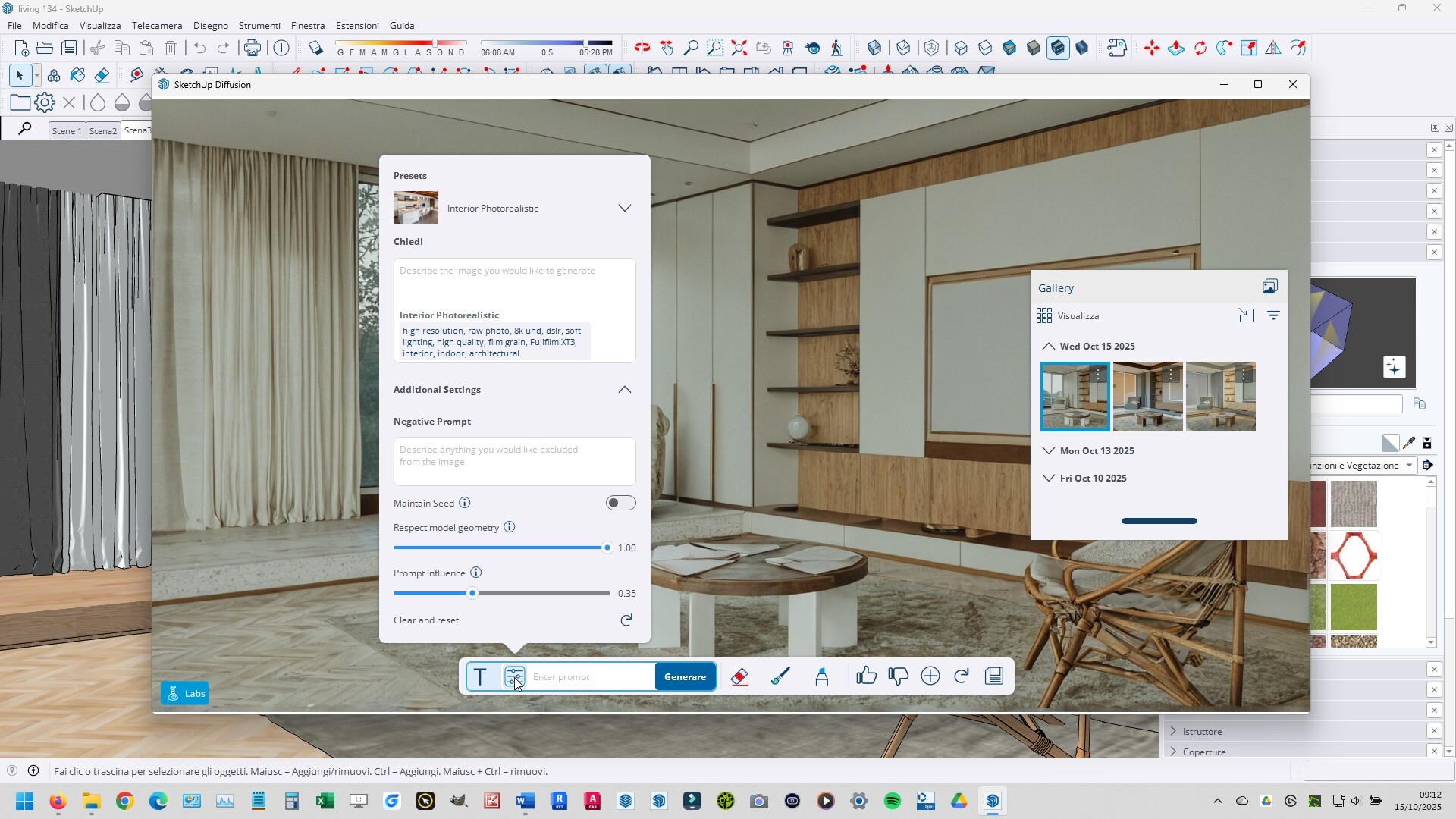
Task: Click the text prompt T icon
Action: click(x=480, y=676)
